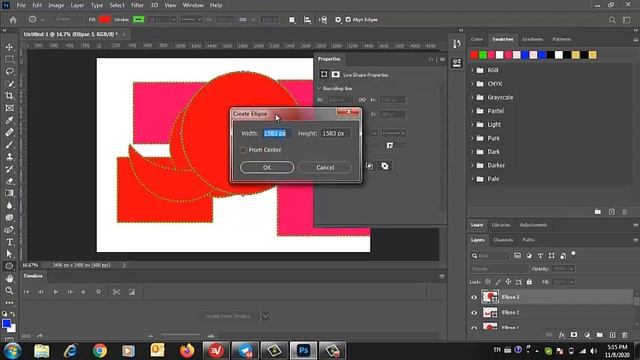640x360 pixels.
Task: Select the Crop tool
Action: (x=9, y=96)
